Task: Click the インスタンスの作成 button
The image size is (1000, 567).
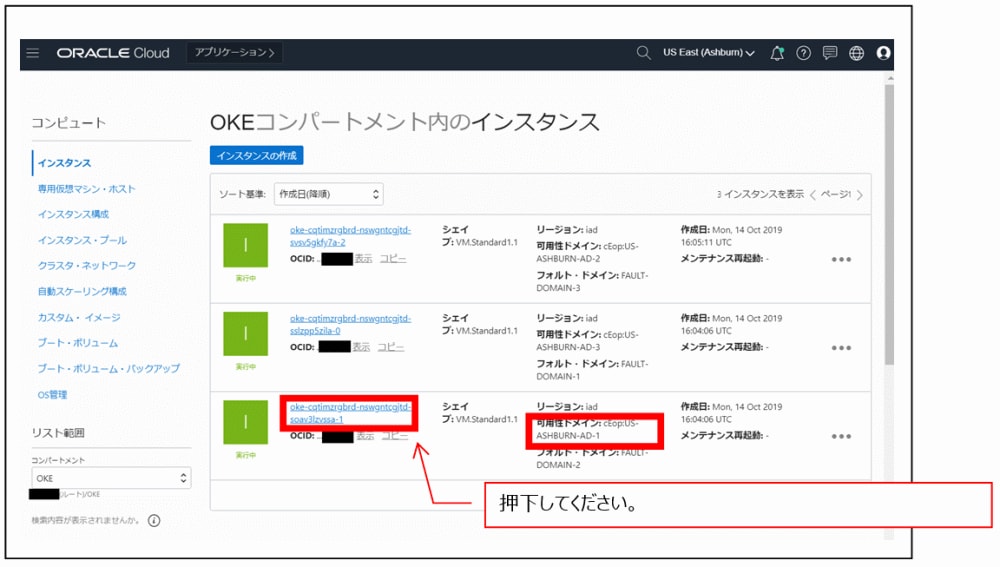Action: 256,156
